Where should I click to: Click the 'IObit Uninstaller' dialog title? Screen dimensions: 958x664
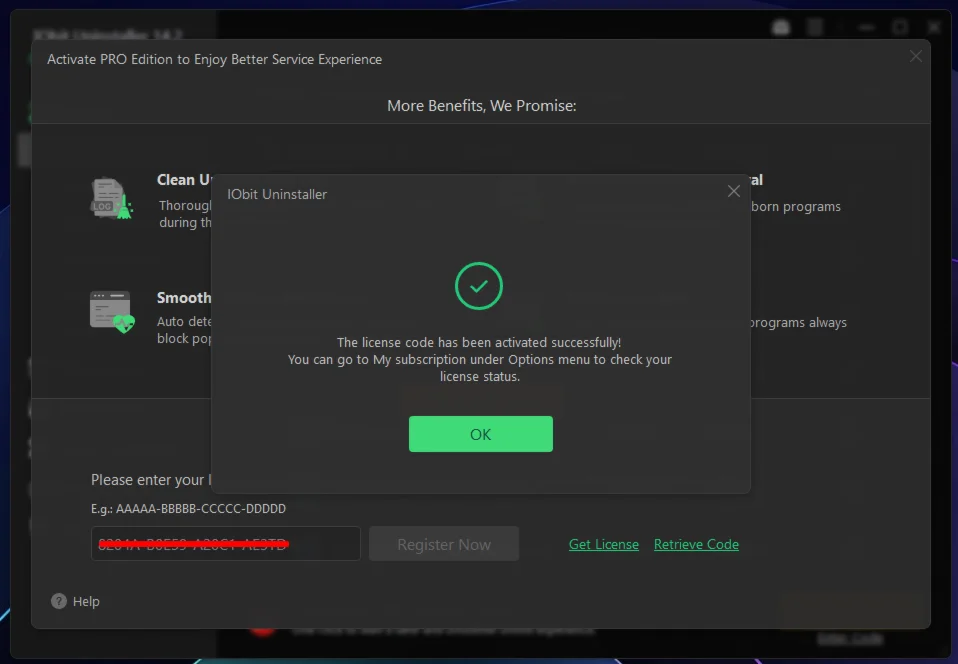pyautogui.click(x=277, y=194)
